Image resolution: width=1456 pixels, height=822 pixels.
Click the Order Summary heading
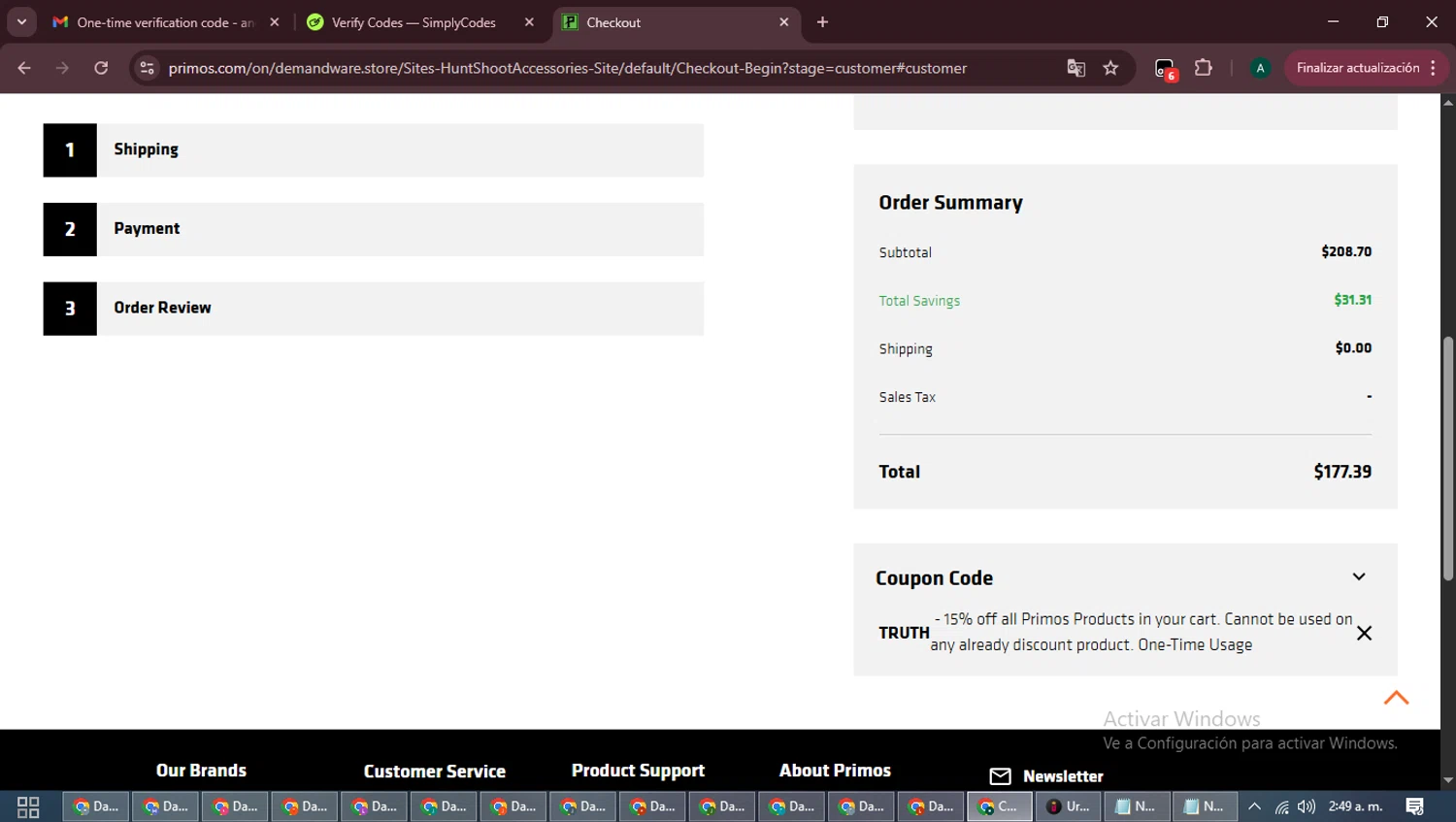950,202
